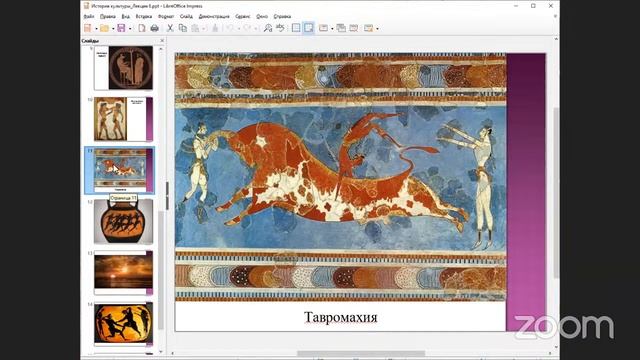This screenshot has width=640, height=360.
Task: Open the Redo history dropdown arrow
Action: 256,29
